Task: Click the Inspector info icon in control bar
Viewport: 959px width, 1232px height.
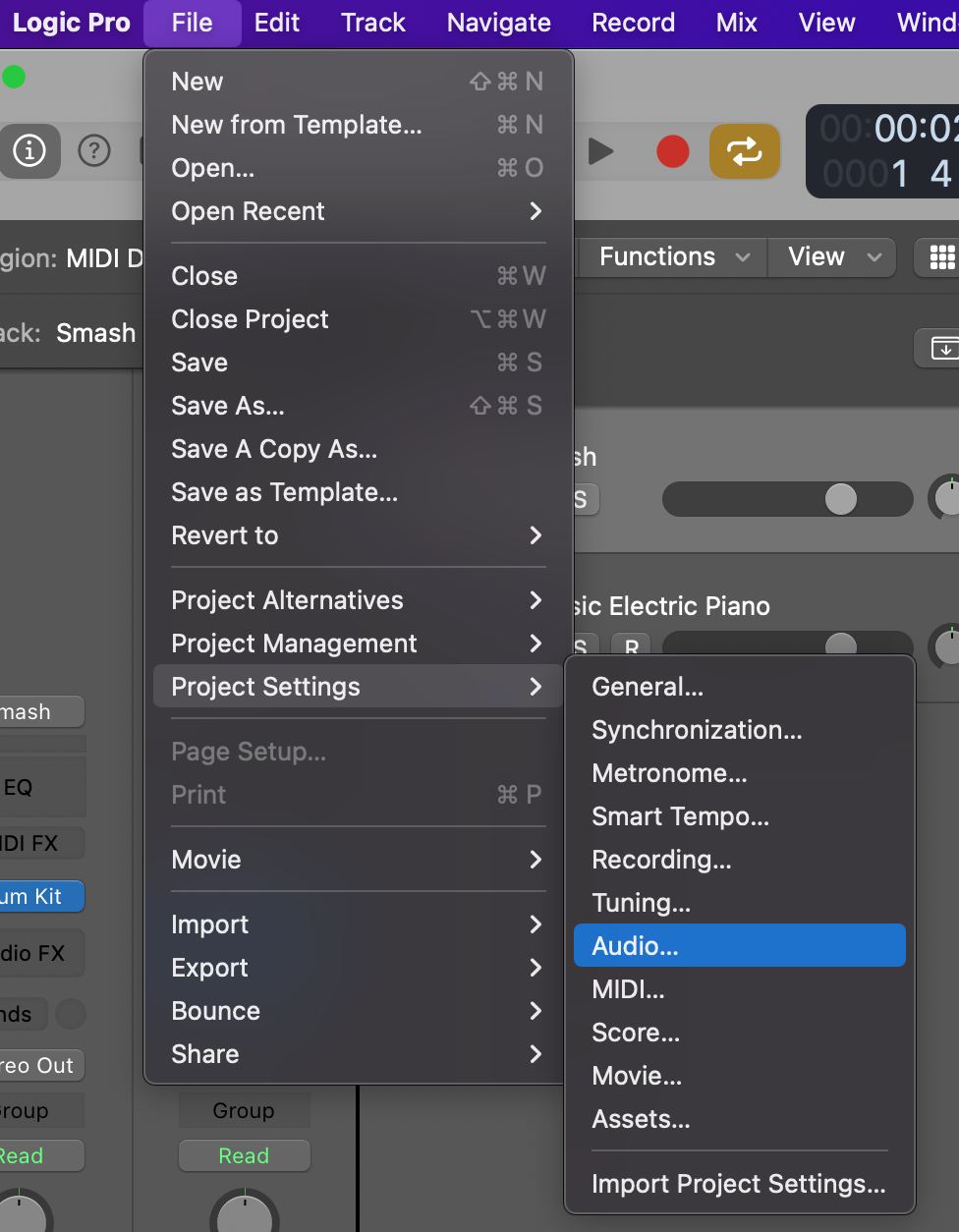Action: 29,150
